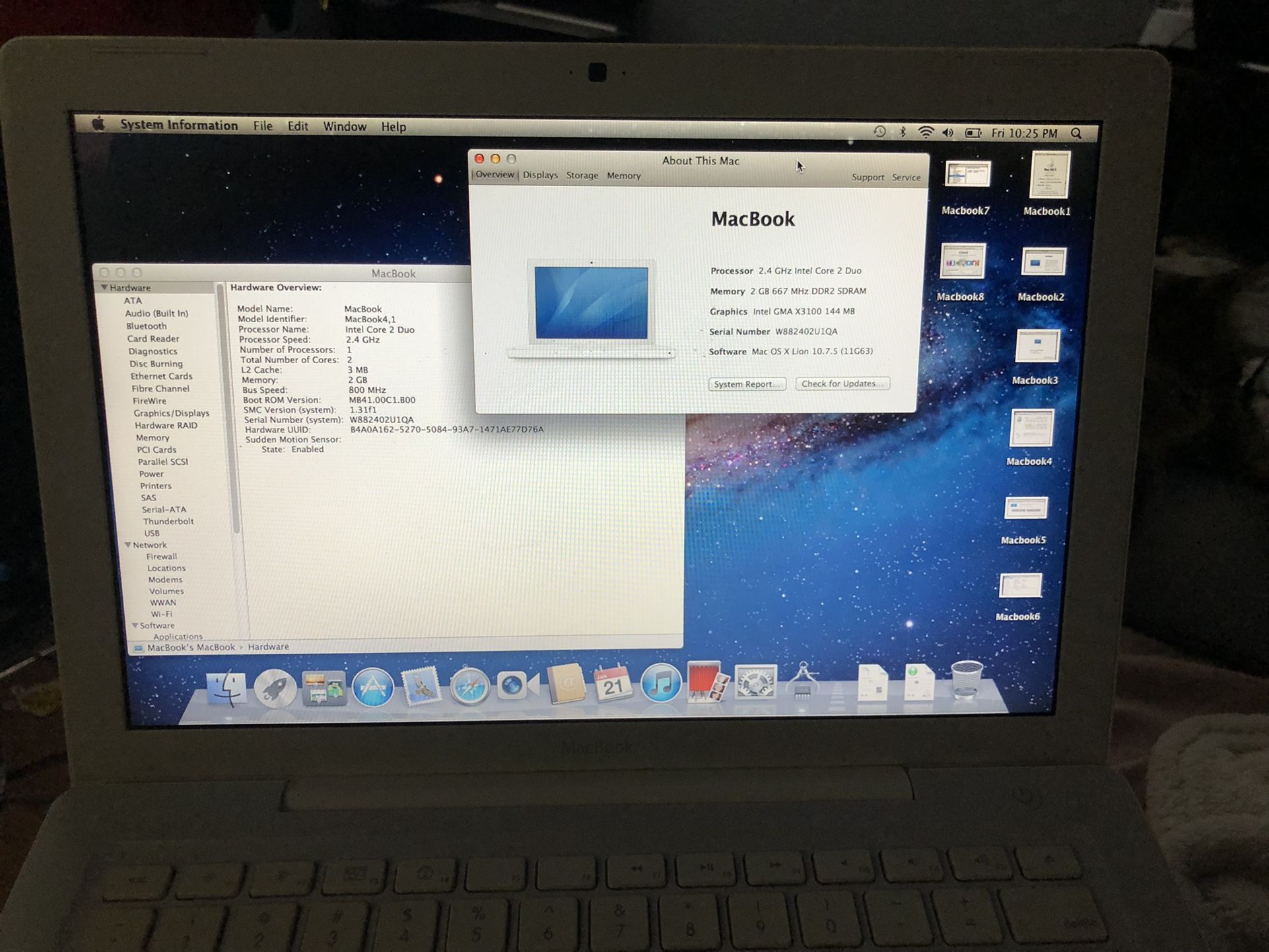Open Mail from the Dock

click(x=421, y=685)
